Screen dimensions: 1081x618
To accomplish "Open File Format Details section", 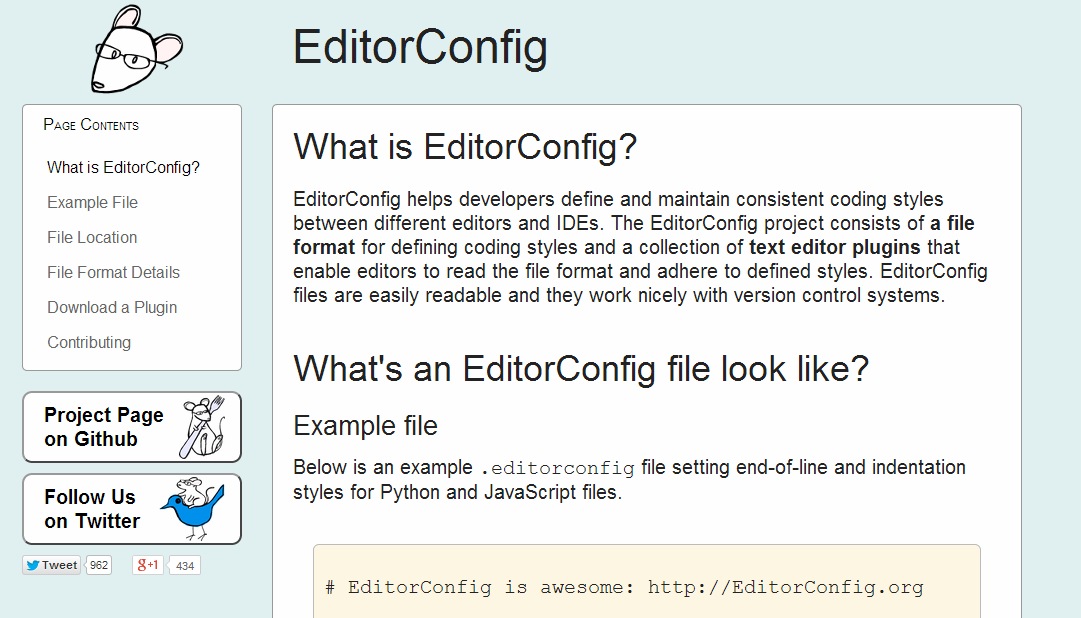I will 113,272.
